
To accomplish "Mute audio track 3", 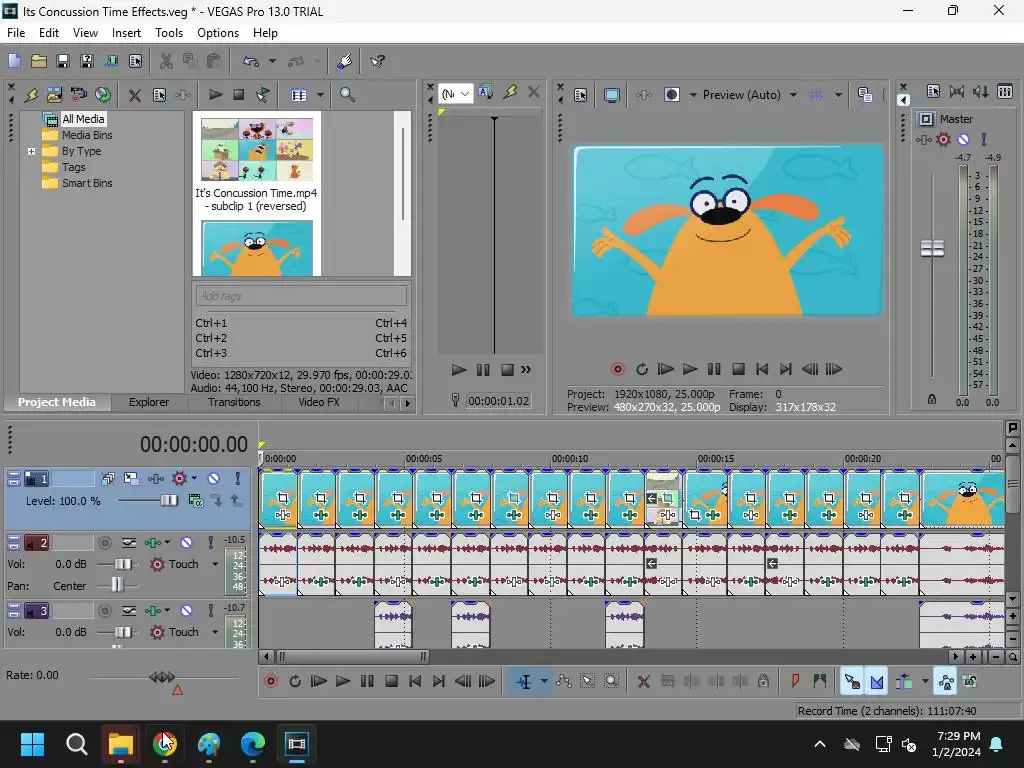I will [186, 611].
